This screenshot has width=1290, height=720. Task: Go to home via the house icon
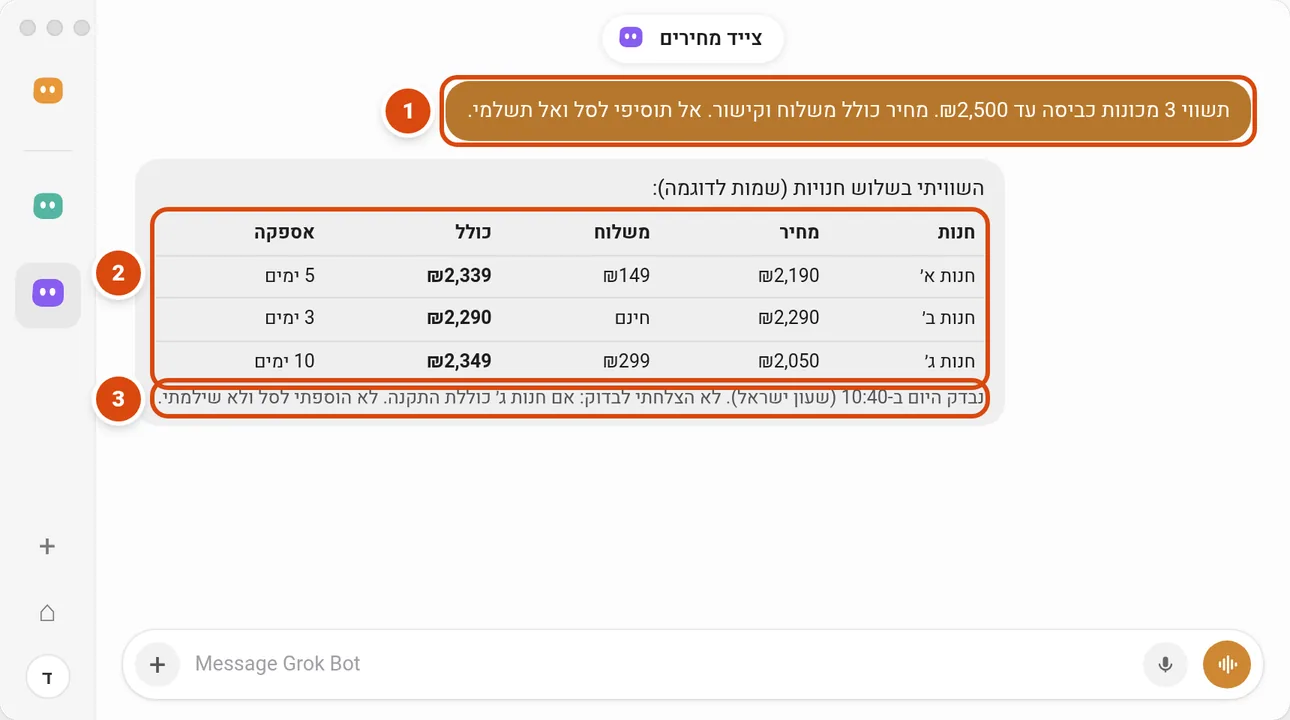47,613
